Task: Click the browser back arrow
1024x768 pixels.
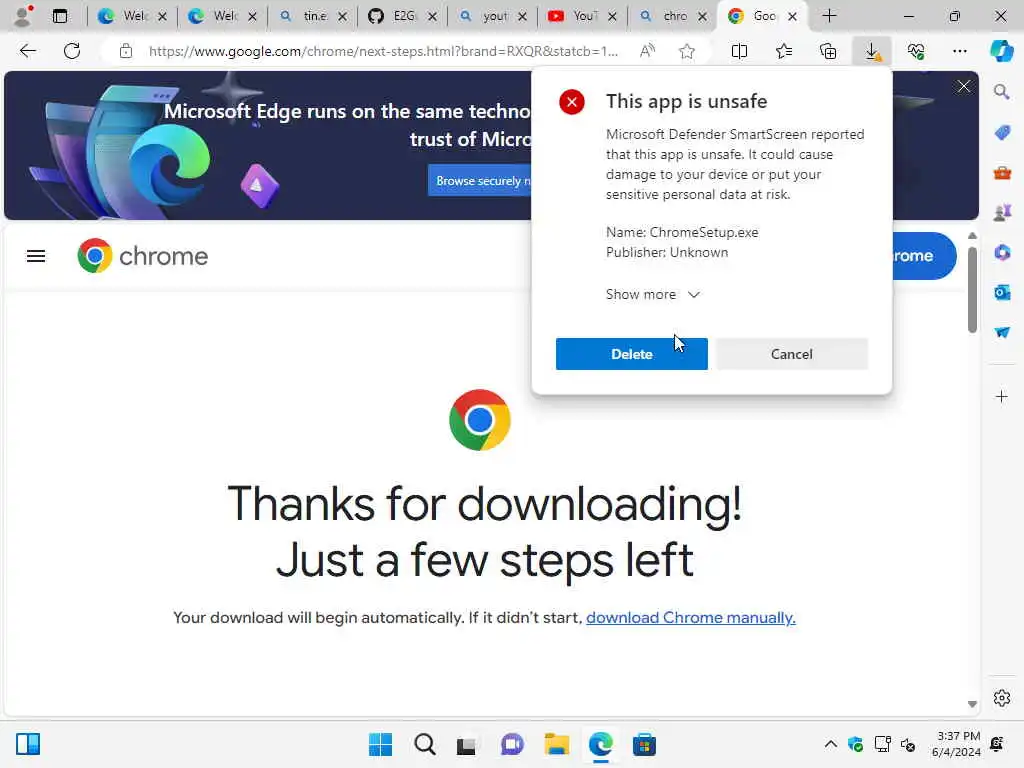Action: pyautogui.click(x=27, y=51)
